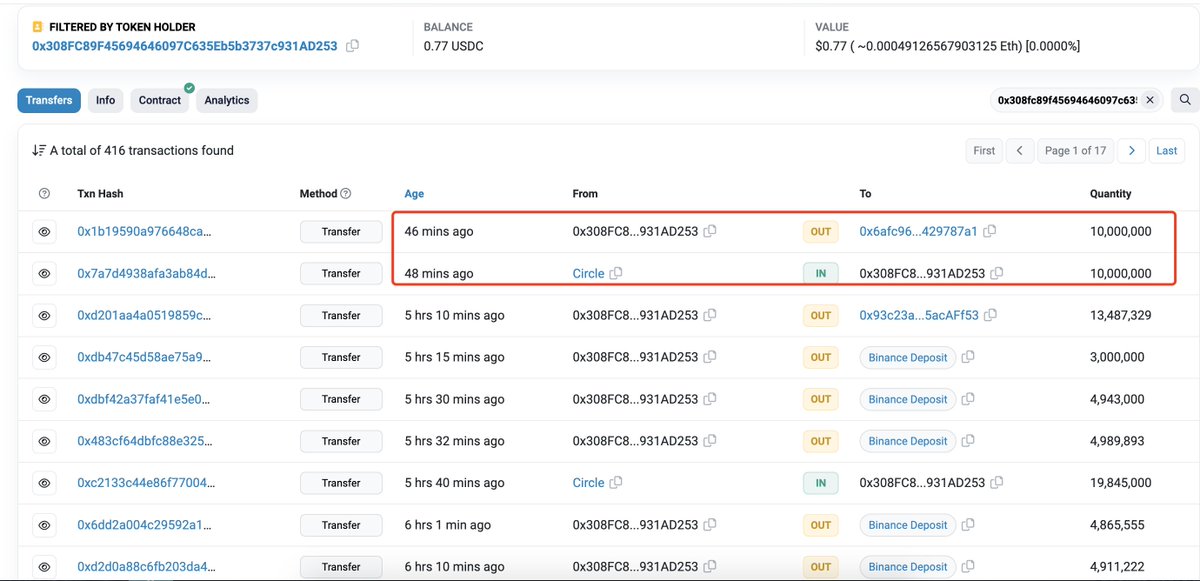Click the help icon in table header

click(x=44, y=194)
